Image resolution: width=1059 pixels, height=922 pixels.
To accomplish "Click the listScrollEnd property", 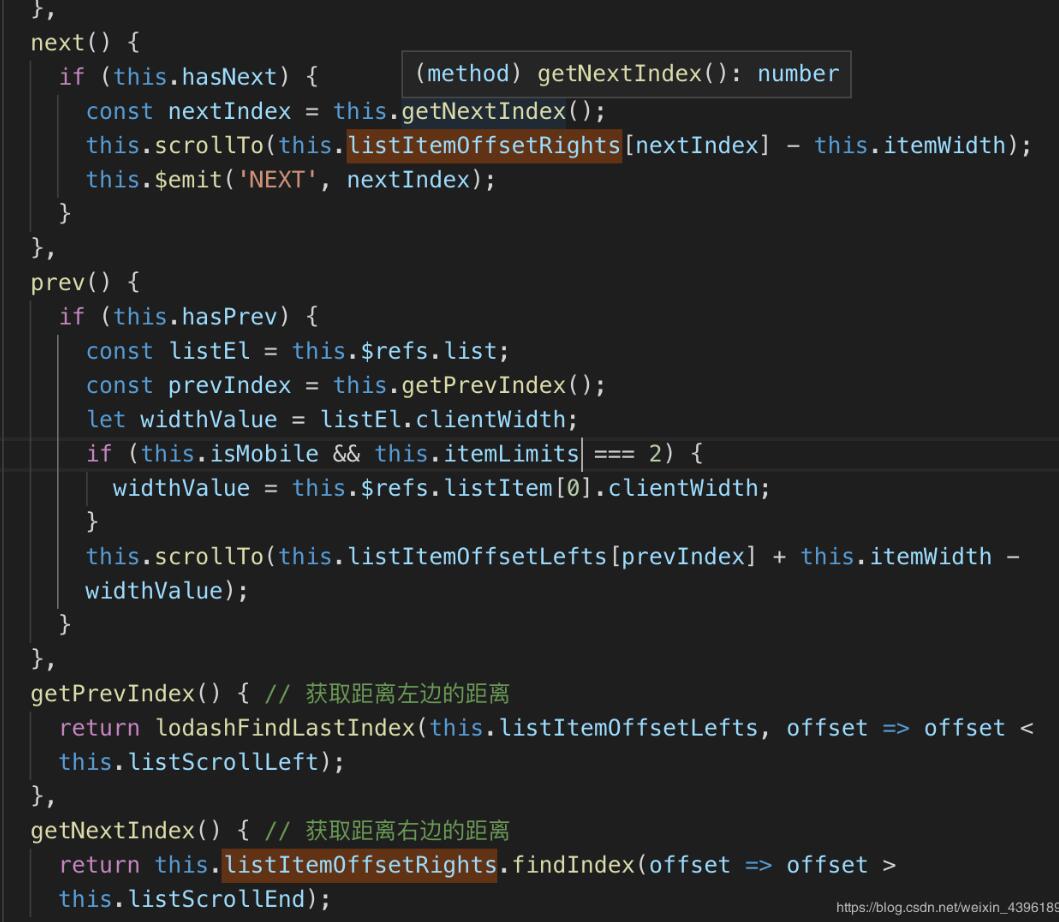I will point(217,900).
